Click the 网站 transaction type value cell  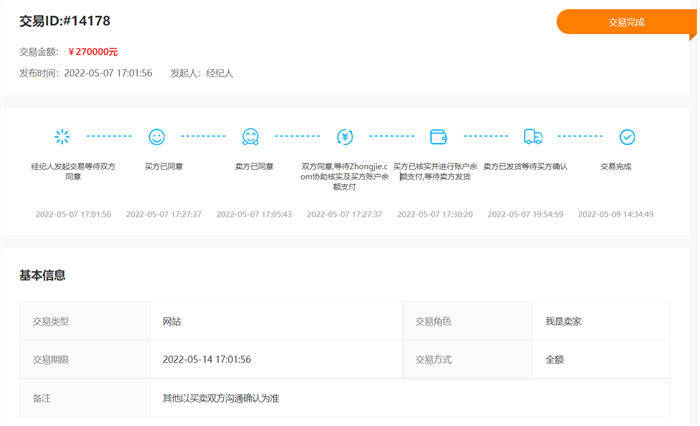coord(172,321)
